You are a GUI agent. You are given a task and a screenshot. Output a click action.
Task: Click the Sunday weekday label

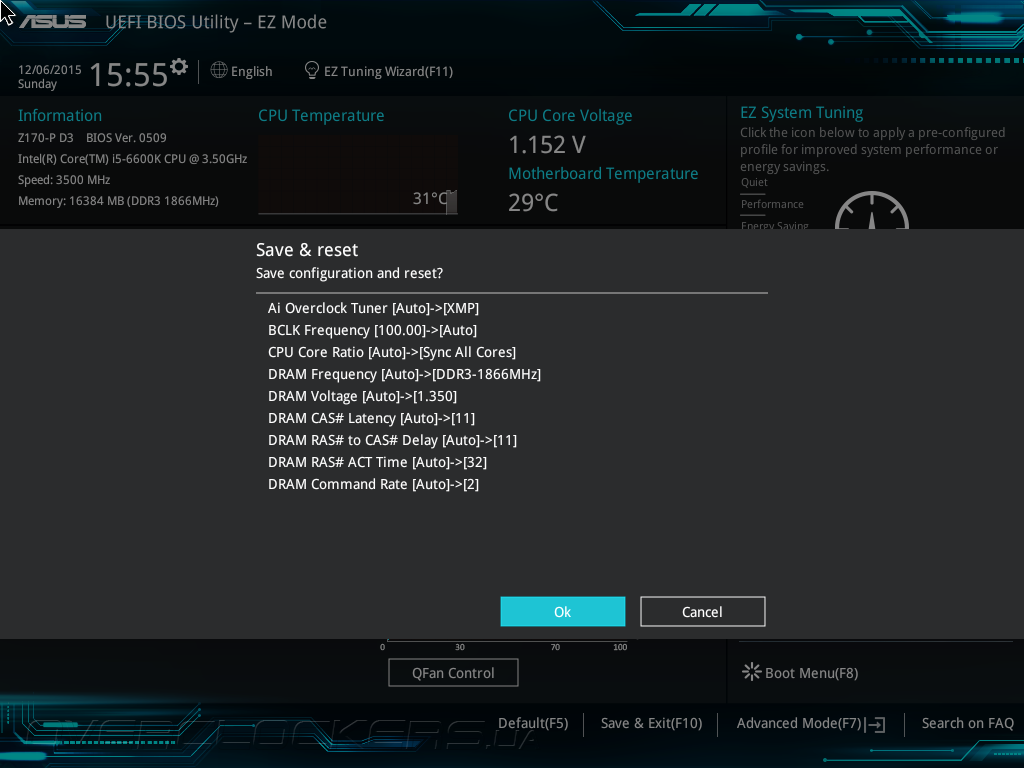click(x=37, y=84)
